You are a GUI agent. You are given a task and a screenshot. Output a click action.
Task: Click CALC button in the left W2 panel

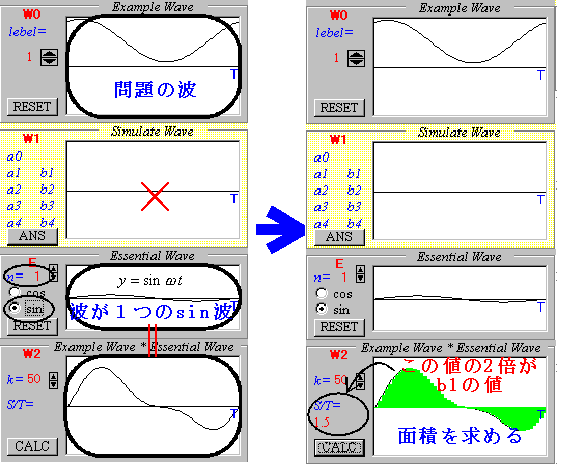pos(32,446)
